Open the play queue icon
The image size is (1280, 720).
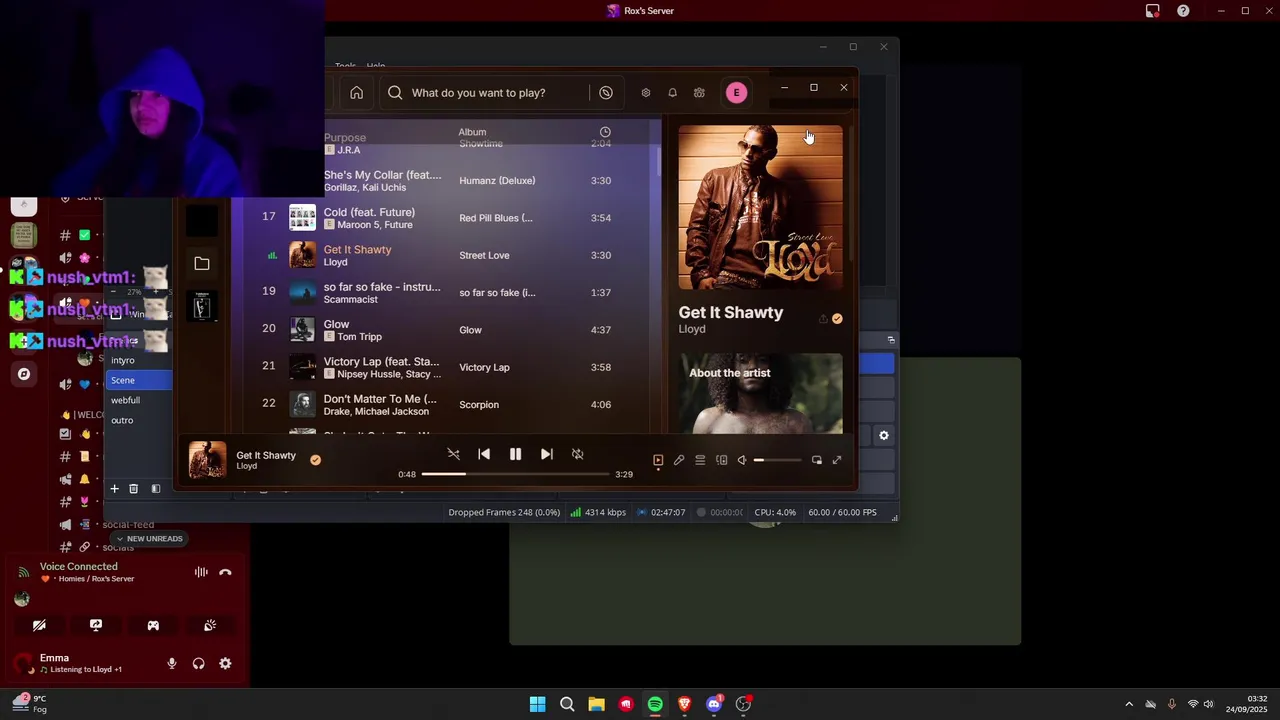(x=700, y=460)
